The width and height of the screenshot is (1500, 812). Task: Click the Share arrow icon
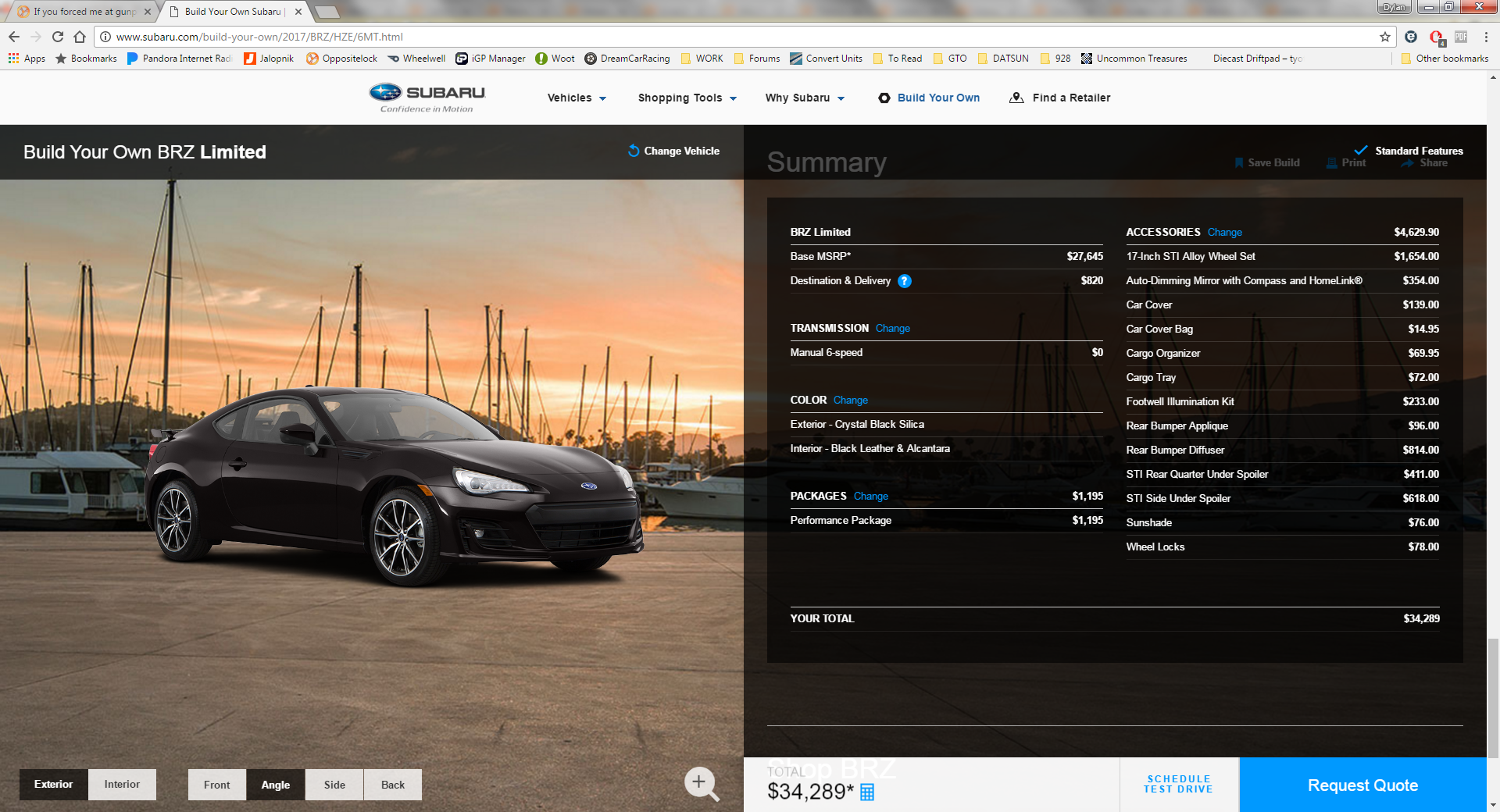point(1408,162)
